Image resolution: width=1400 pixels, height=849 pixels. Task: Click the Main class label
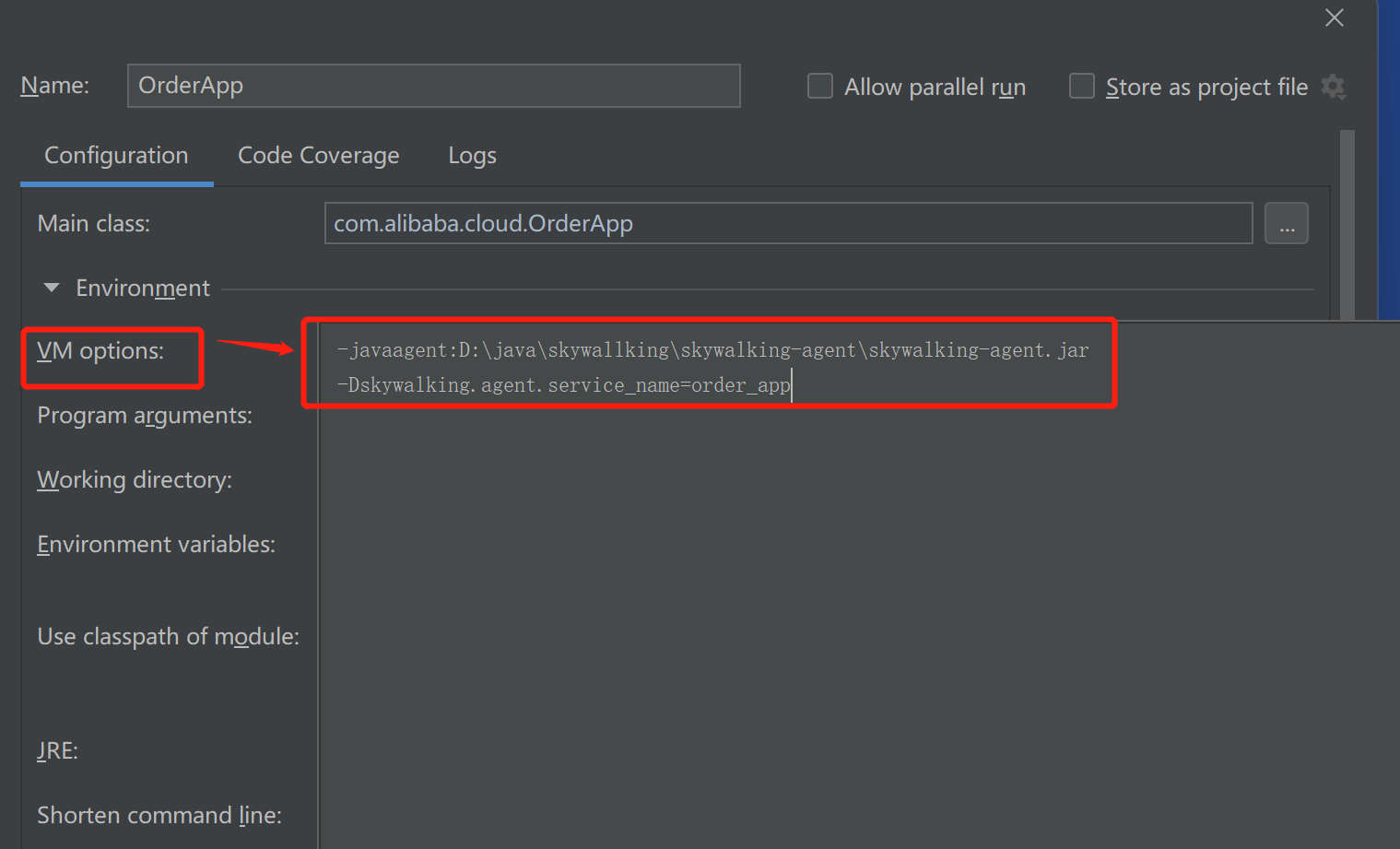93,224
